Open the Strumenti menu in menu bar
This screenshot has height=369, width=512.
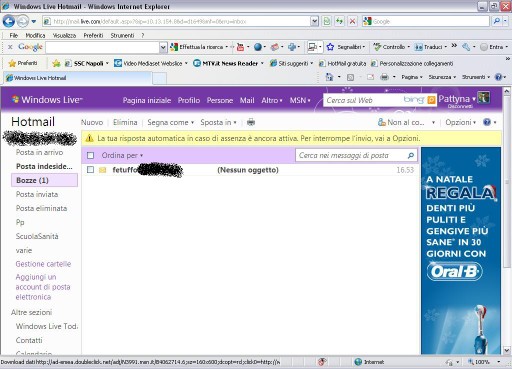point(122,35)
